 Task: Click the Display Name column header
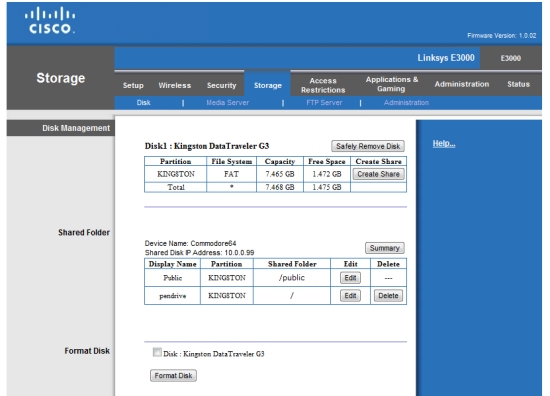(x=173, y=264)
